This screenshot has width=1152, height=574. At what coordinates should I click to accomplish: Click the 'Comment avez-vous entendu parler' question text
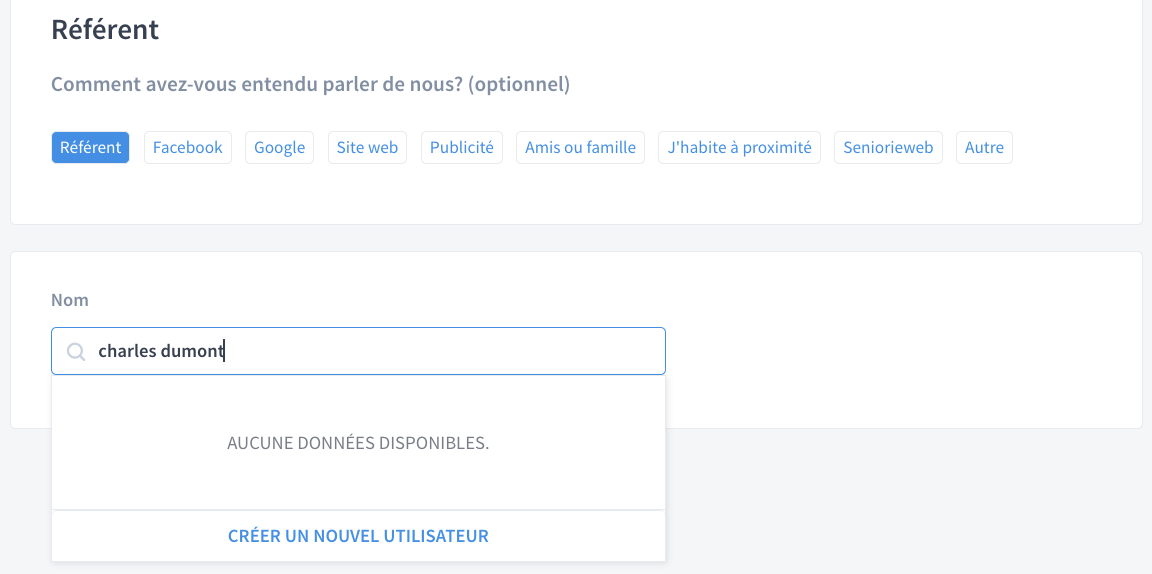click(x=310, y=85)
